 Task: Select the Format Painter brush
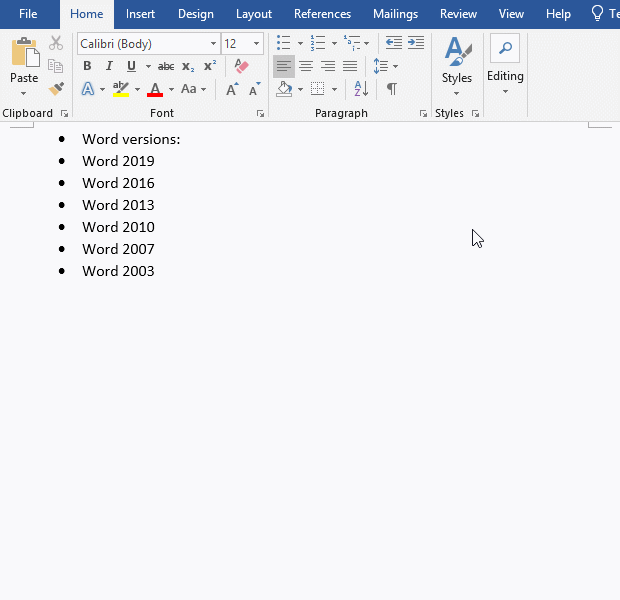coord(56,89)
